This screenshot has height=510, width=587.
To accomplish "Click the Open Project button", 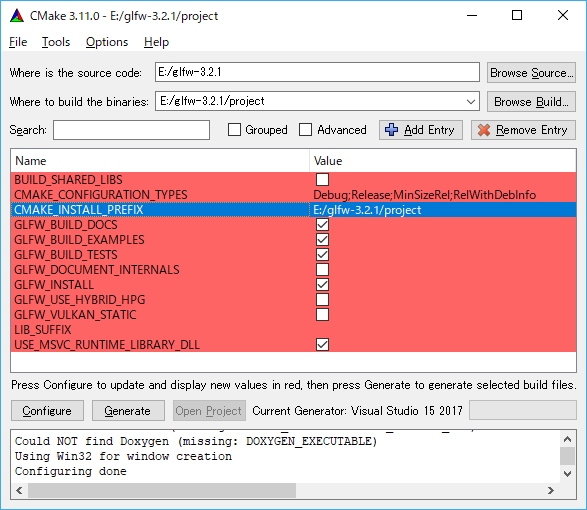I will [x=209, y=410].
